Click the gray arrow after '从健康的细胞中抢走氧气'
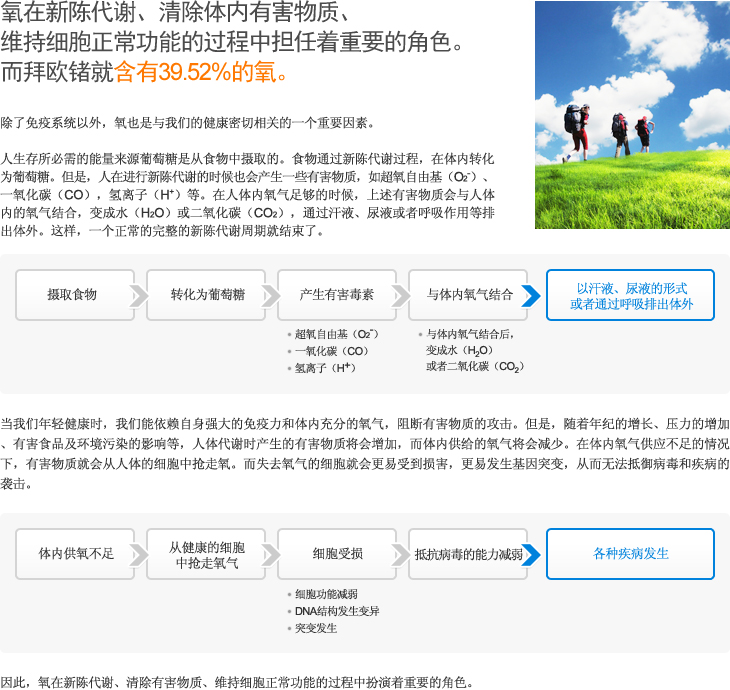730x690 pixels. (x=270, y=555)
